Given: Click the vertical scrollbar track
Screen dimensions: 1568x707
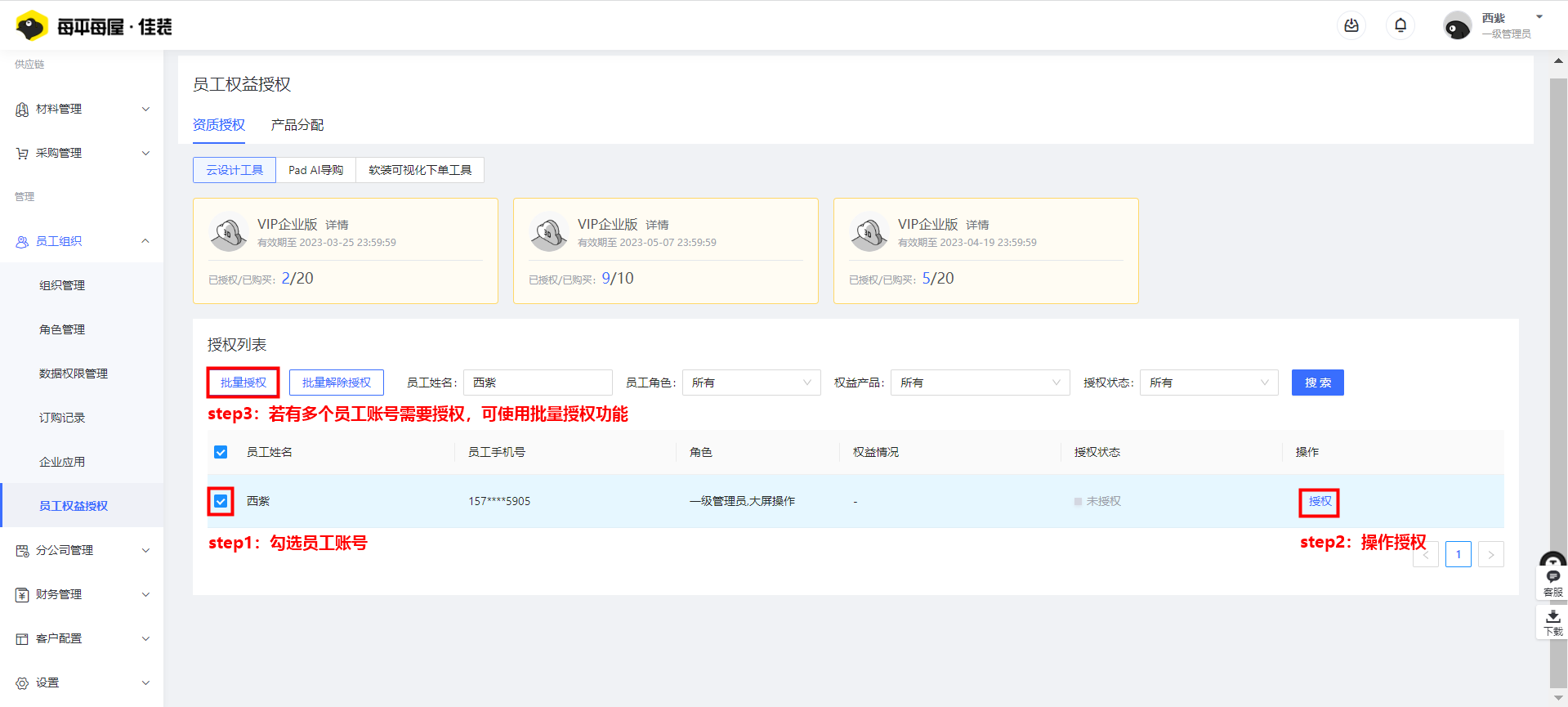Looking at the screenshot, I should [x=1558, y=384].
